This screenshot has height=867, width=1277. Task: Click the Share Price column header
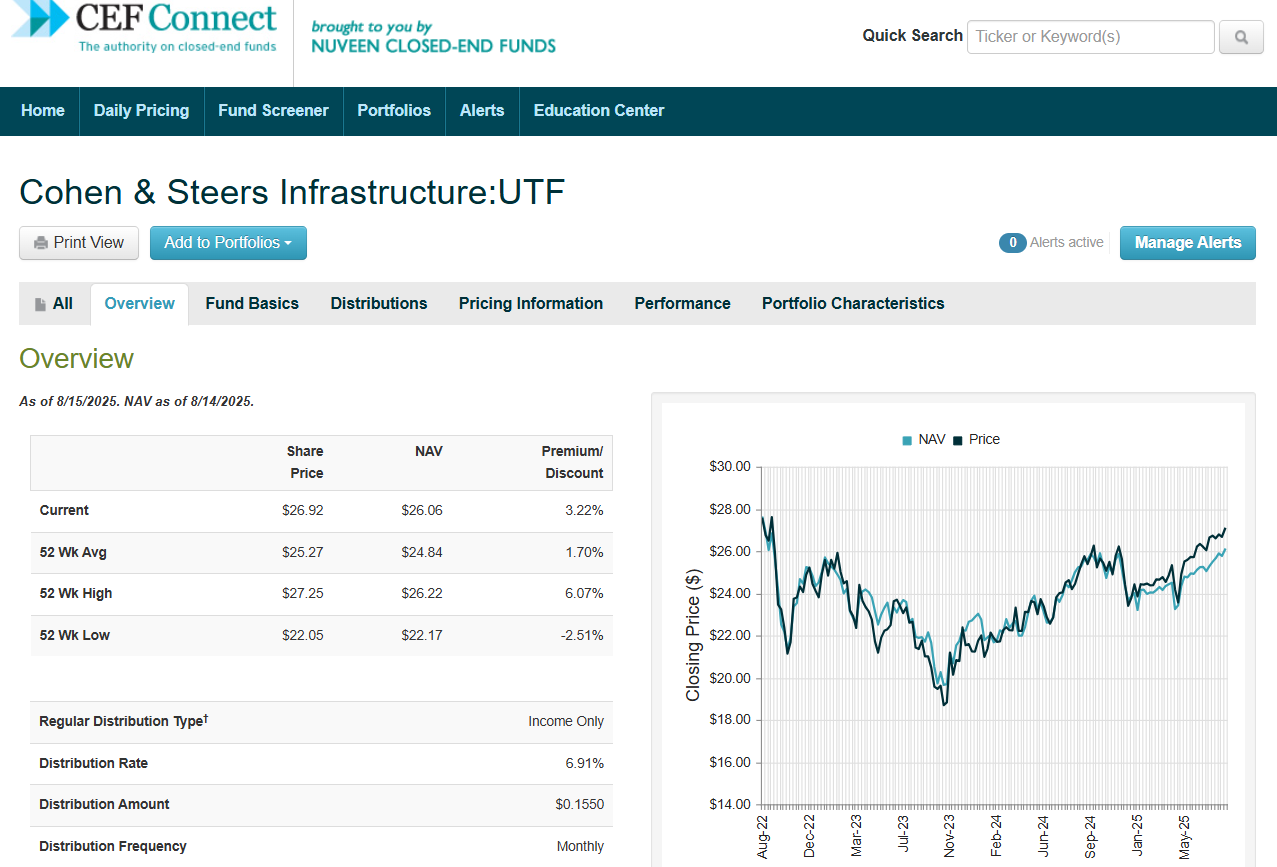click(x=305, y=462)
